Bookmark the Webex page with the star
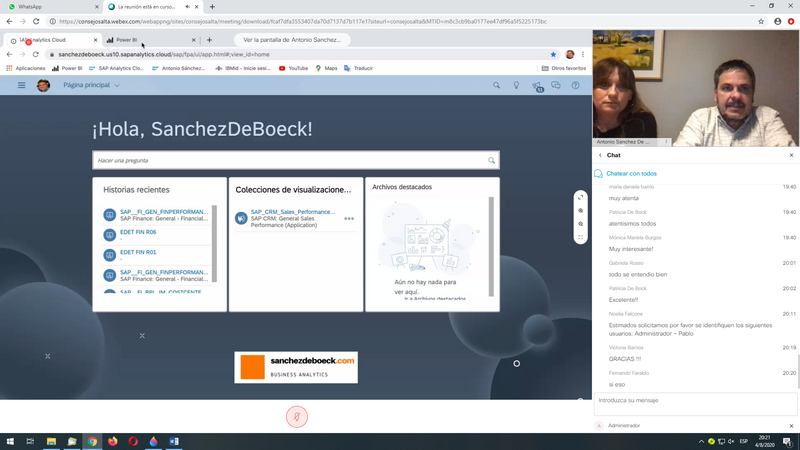800x450 pixels. 761,21
